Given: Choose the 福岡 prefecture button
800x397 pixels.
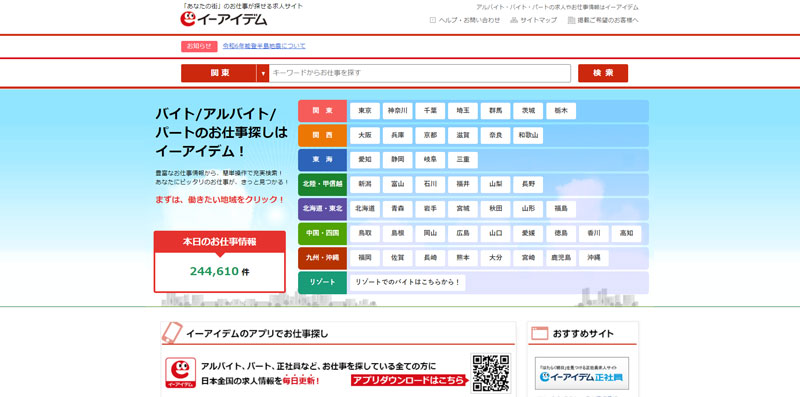Looking at the screenshot, I should 365,258.
